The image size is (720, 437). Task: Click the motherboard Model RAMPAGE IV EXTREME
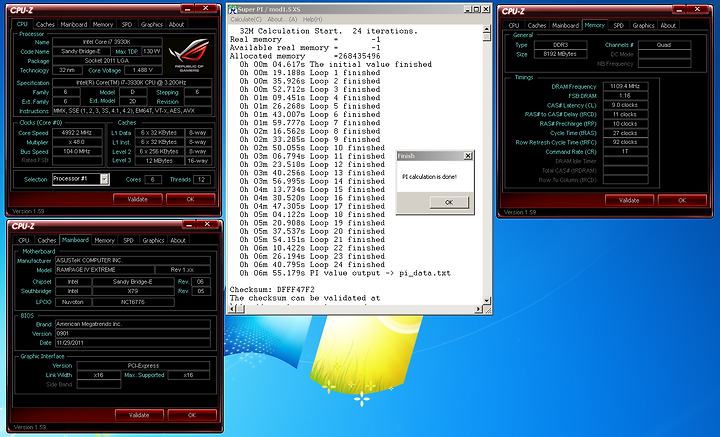(x=104, y=269)
